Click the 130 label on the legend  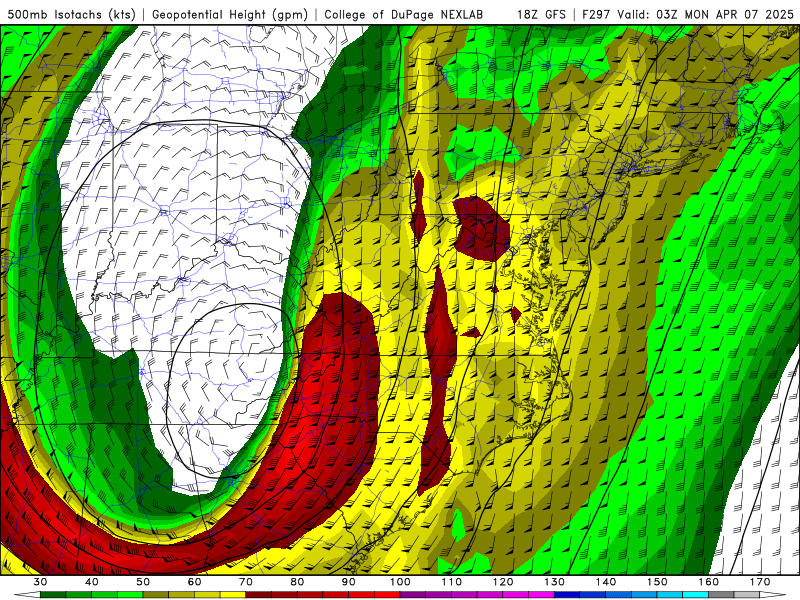(555, 582)
